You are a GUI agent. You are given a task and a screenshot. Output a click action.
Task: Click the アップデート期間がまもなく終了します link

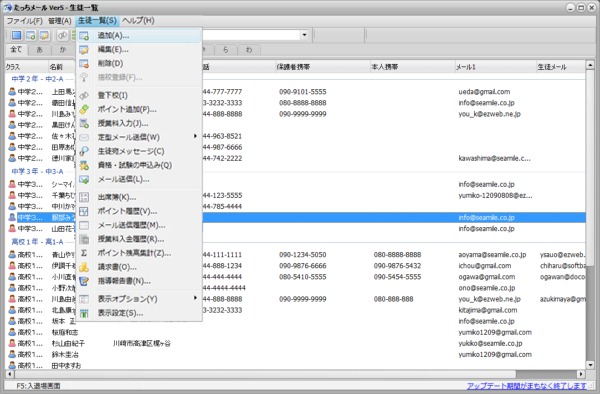[x=527, y=386]
